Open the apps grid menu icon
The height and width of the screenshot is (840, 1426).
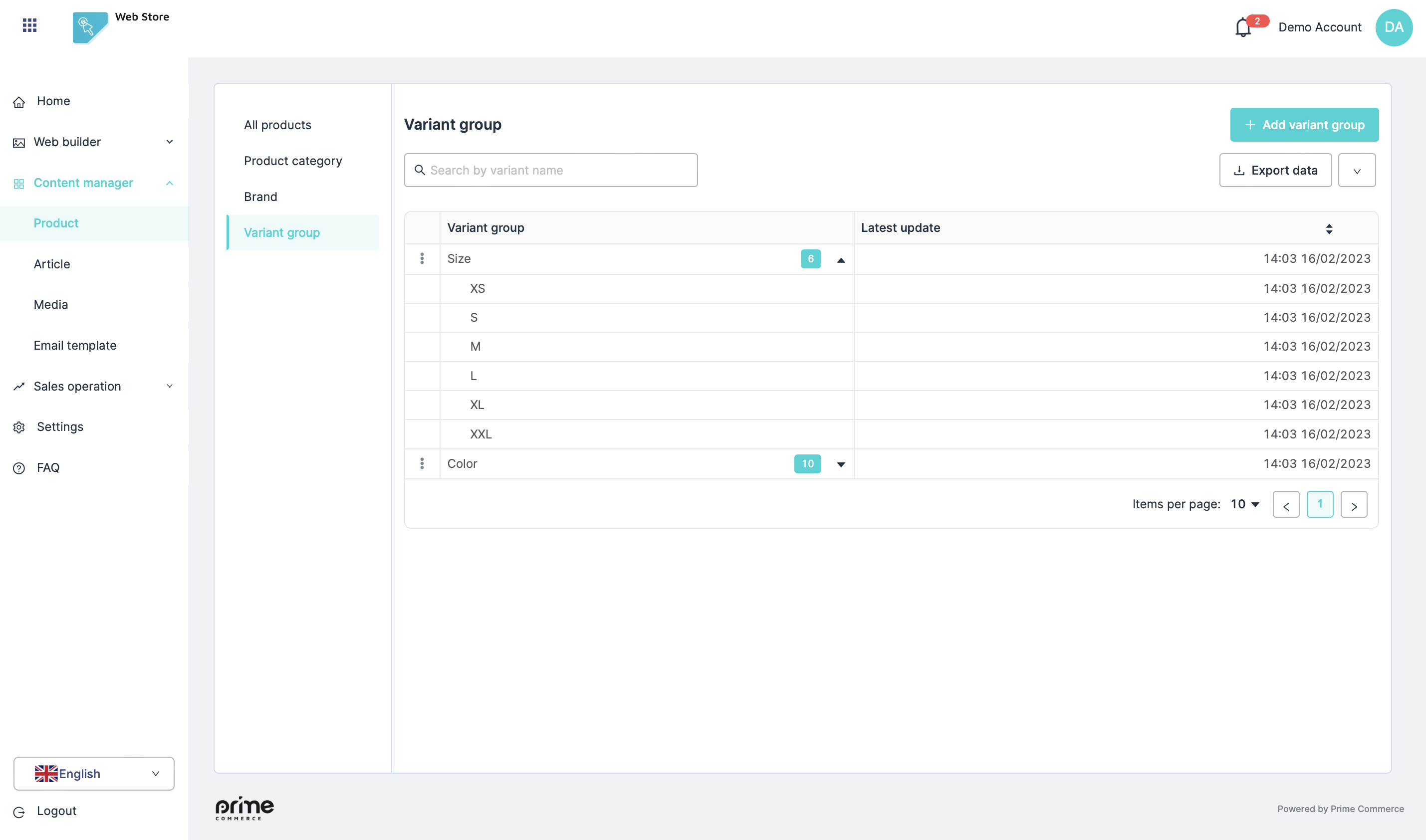click(x=29, y=25)
